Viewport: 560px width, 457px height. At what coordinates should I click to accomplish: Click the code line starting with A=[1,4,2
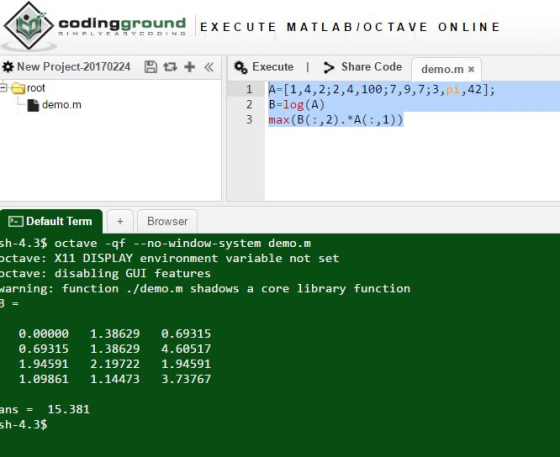[x=381, y=89]
